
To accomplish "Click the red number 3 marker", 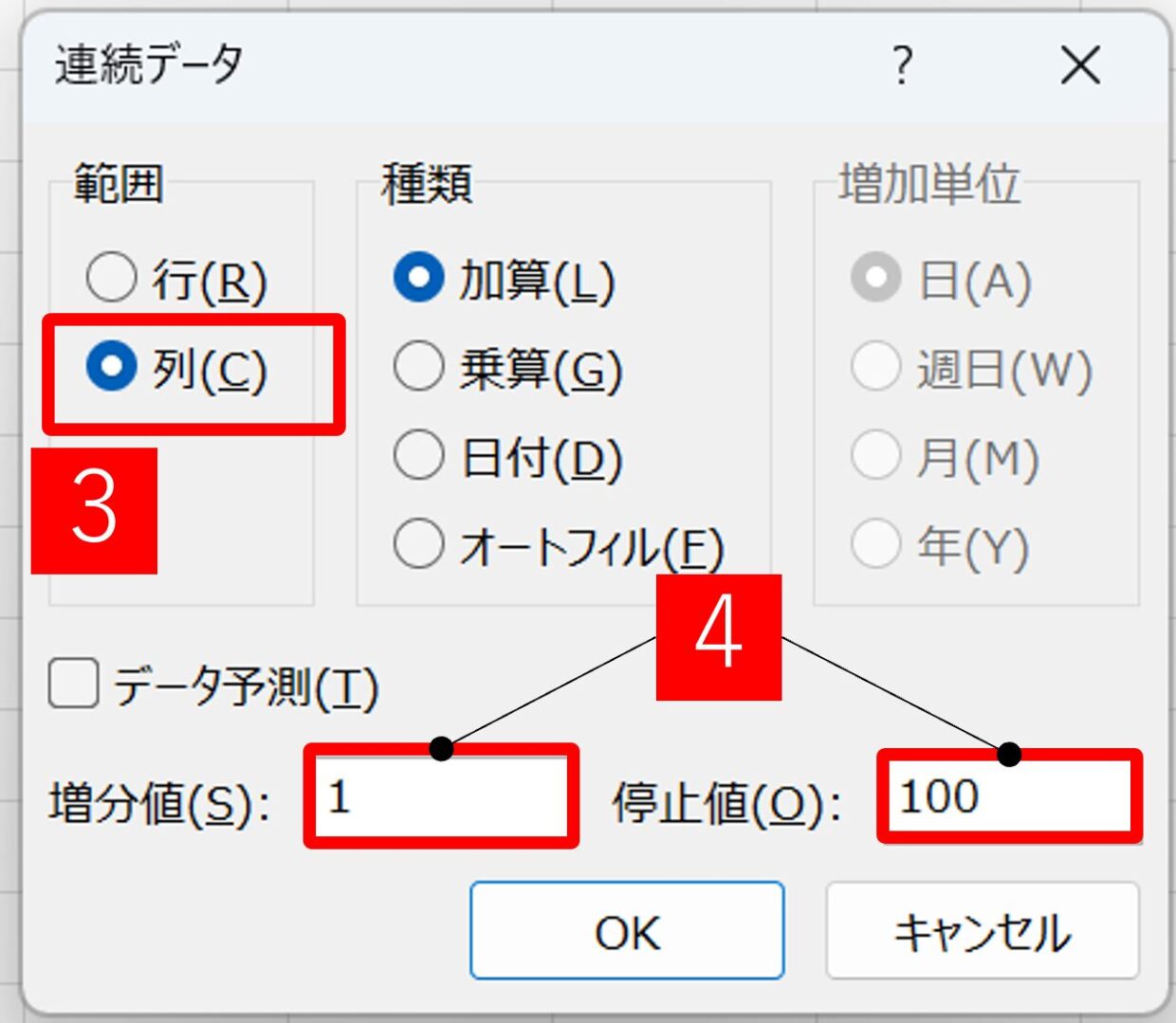I will point(94,511).
